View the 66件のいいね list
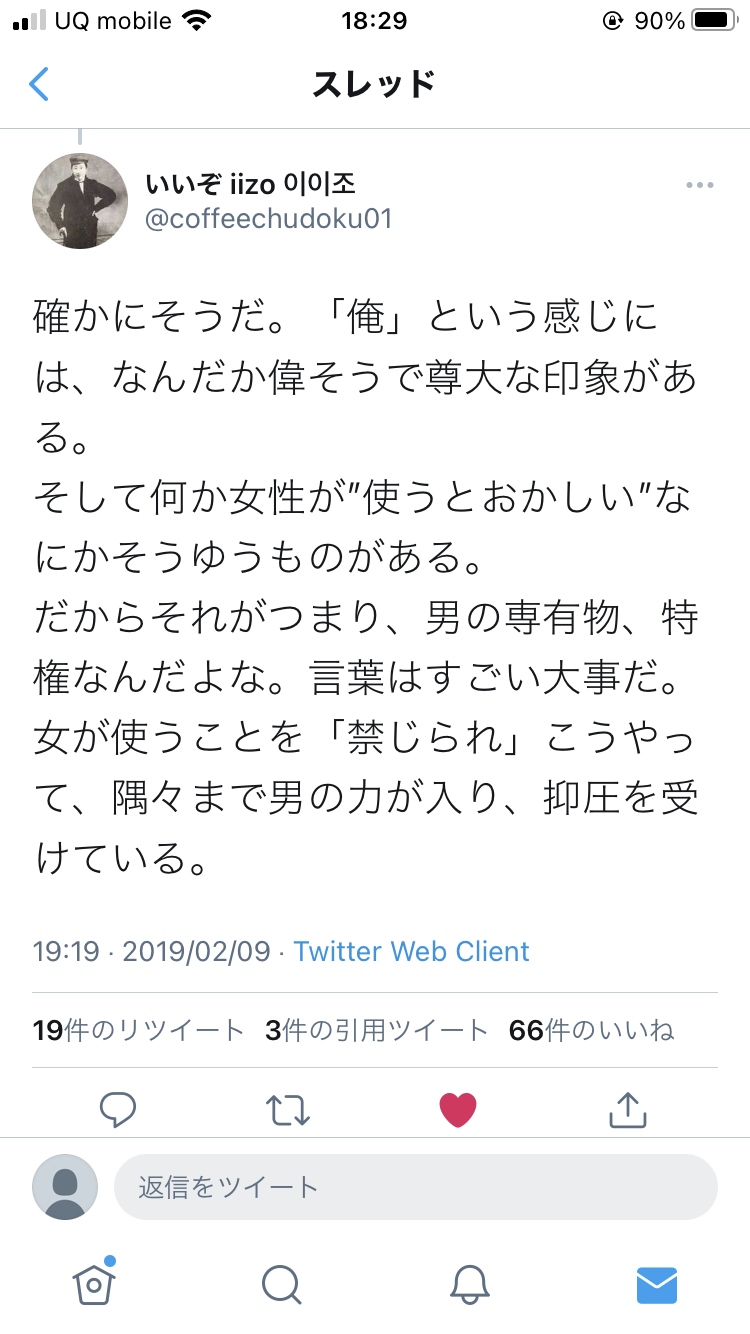Screen dimensions: 750x1334 click(x=592, y=1030)
